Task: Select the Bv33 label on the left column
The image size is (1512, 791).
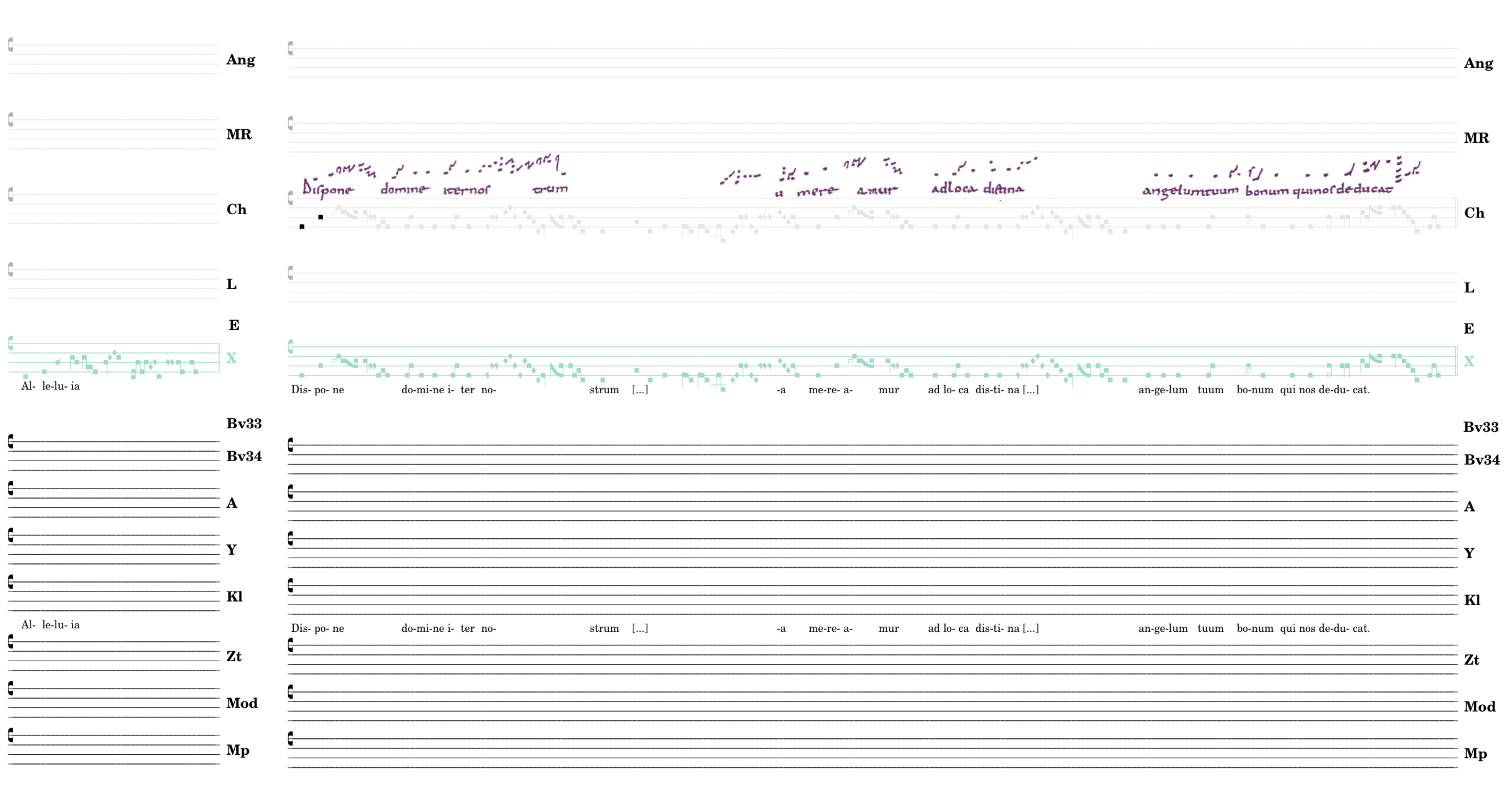Action: 244,424
